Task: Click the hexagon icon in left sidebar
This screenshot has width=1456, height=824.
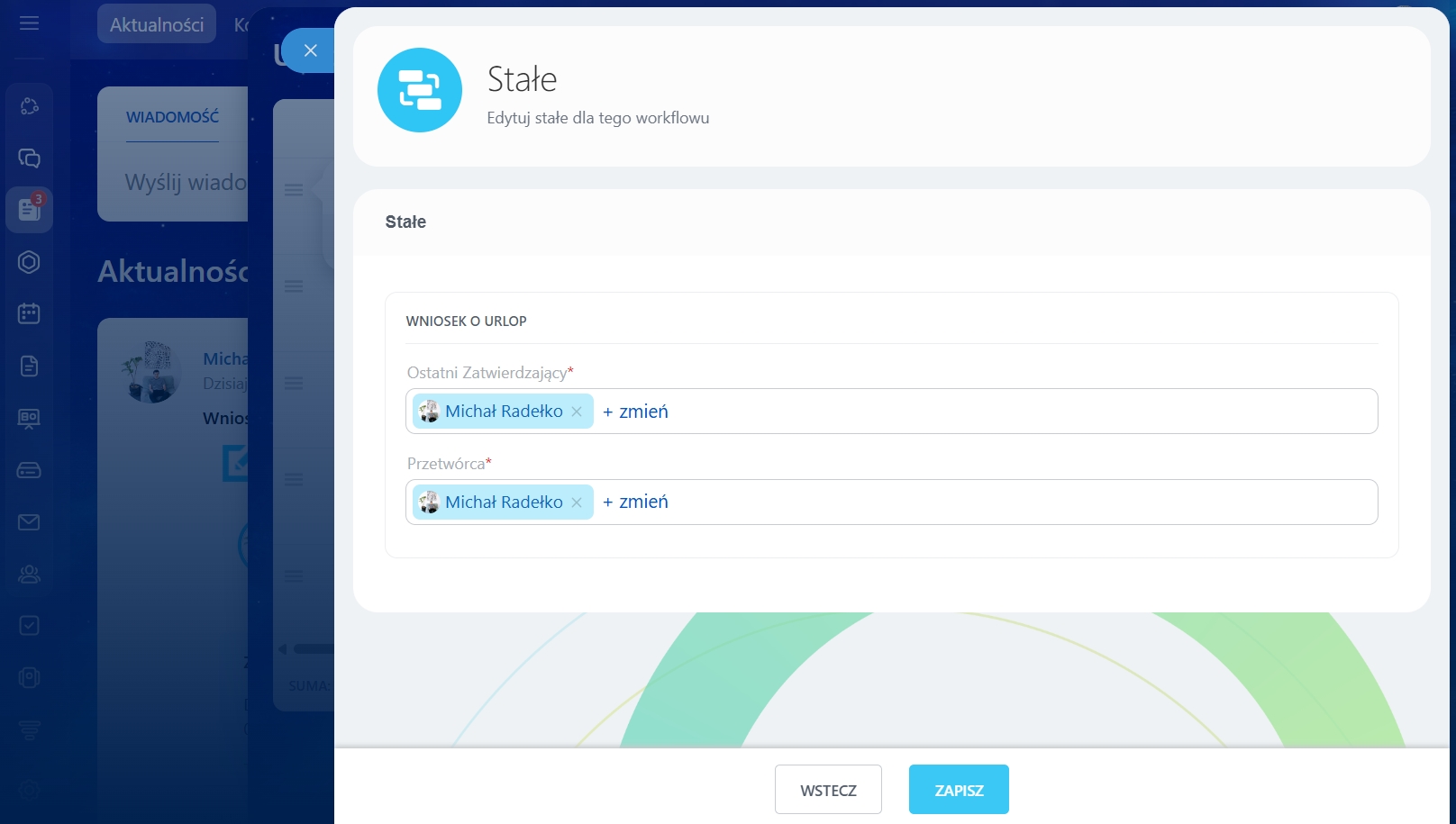Action: point(29,262)
